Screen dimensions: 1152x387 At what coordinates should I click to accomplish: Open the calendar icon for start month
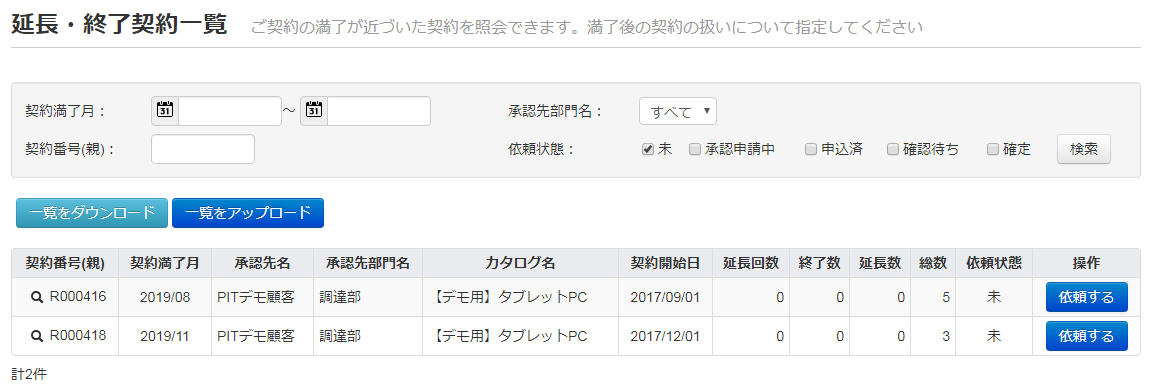pos(165,111)
